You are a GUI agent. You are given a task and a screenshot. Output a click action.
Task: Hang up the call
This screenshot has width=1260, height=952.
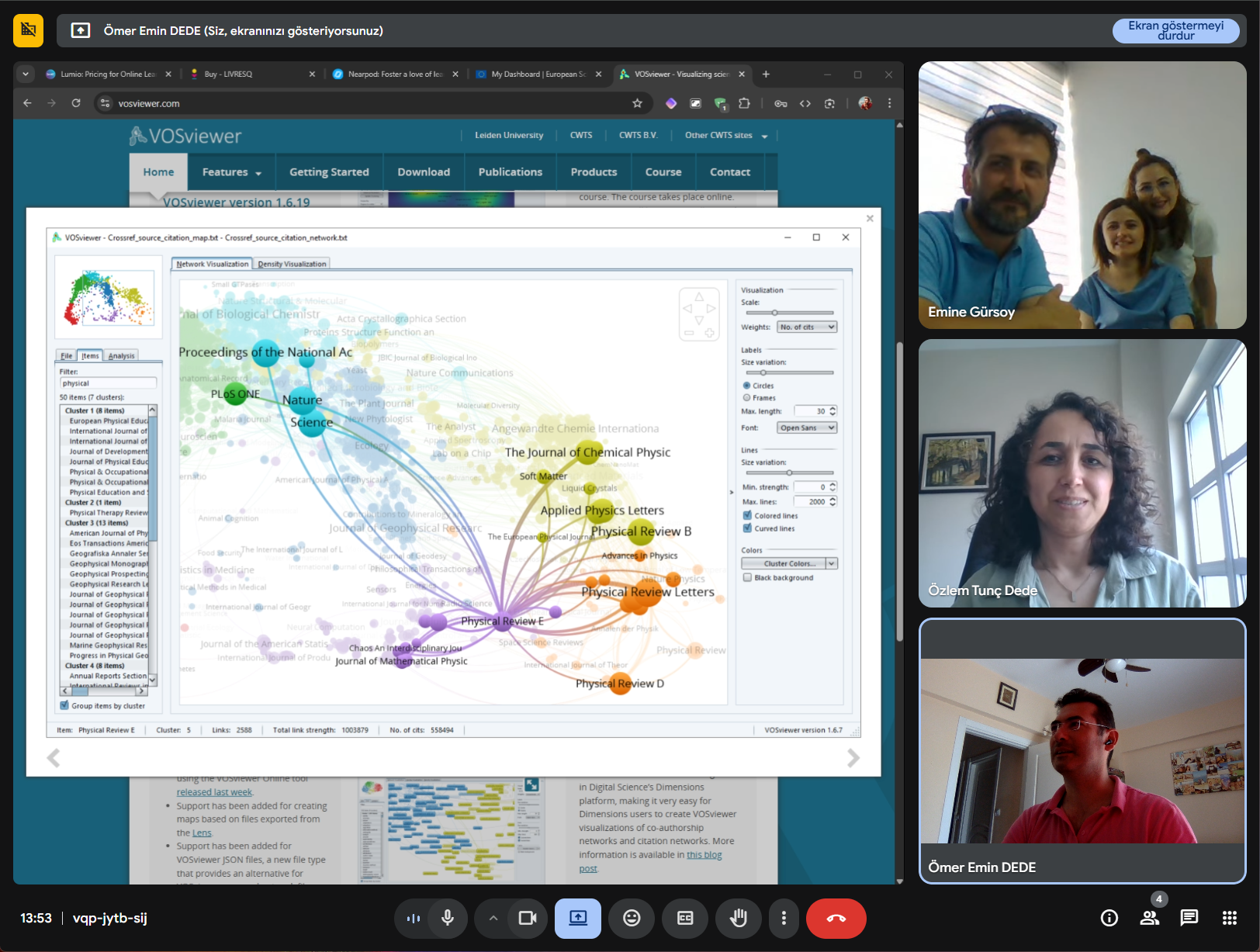tap(836, 918)
